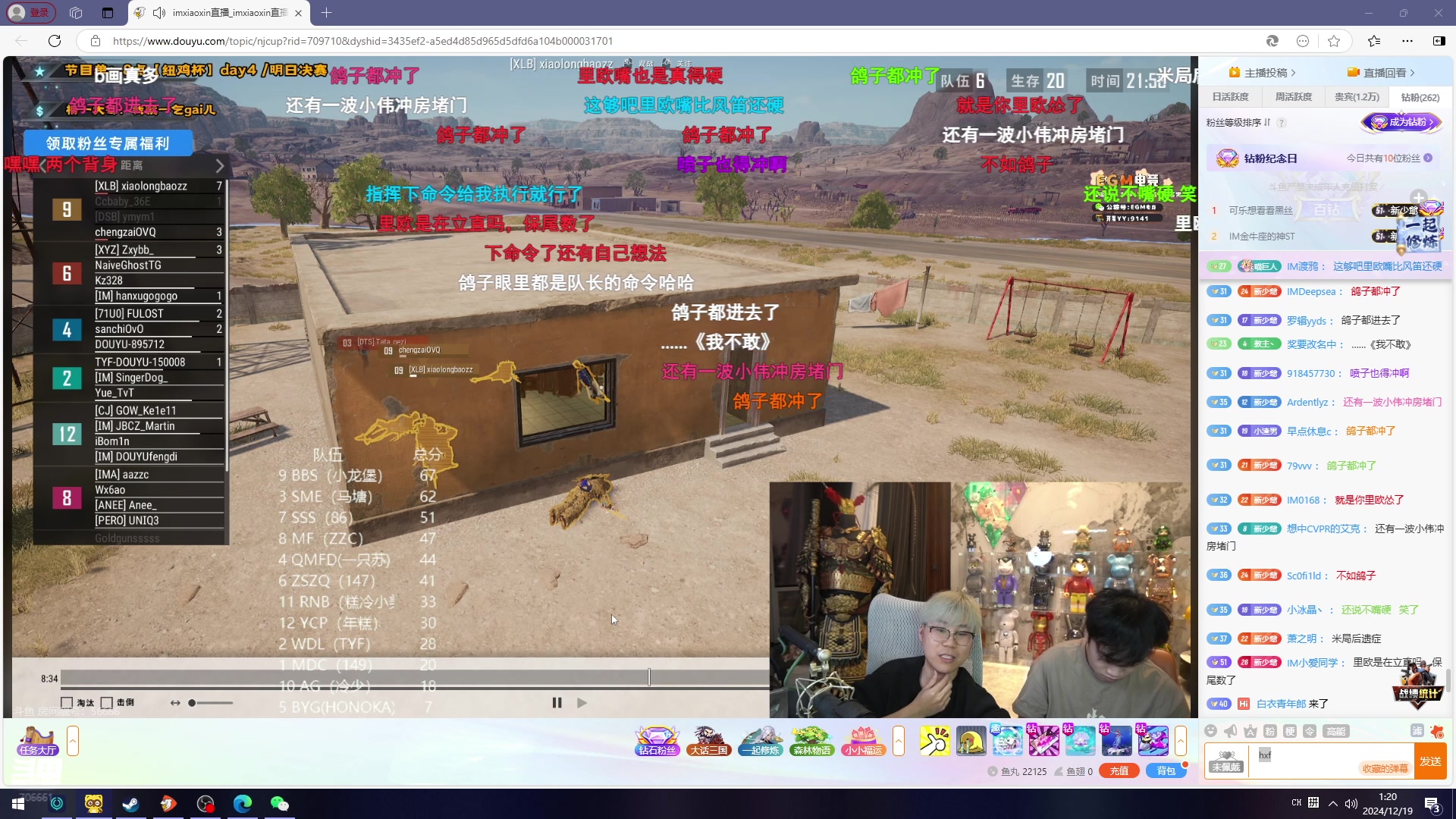Enable the 击倒 checkbox in replay

tap(107, 703)
